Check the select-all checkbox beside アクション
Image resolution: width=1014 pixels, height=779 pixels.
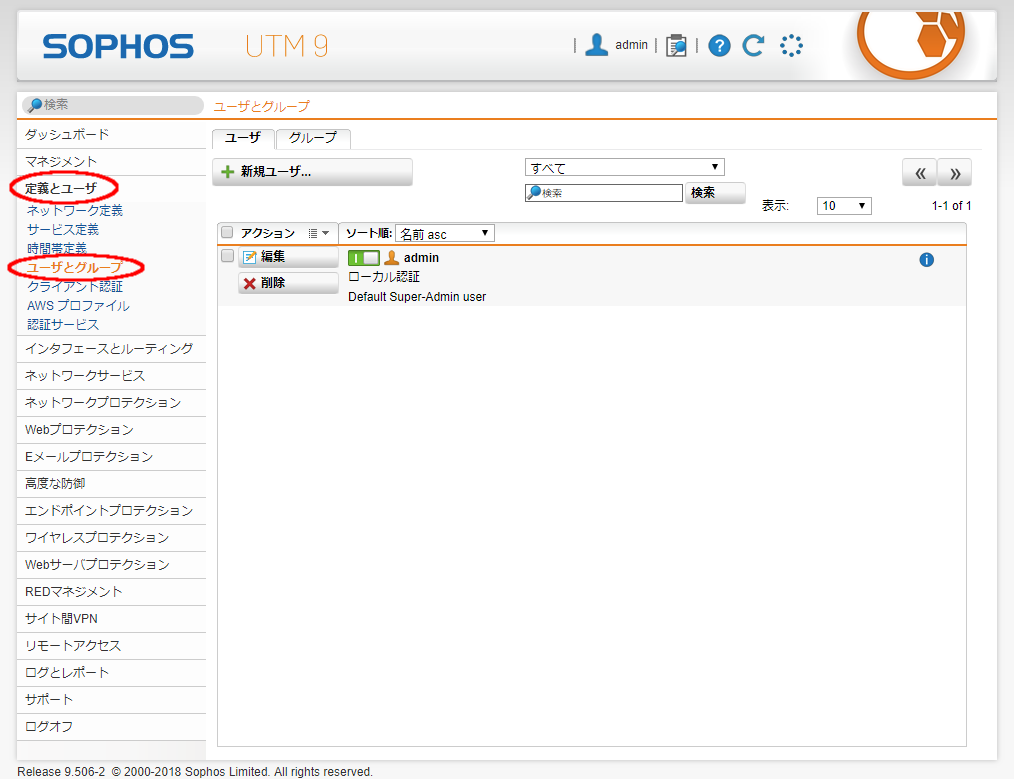click(227, 233)
